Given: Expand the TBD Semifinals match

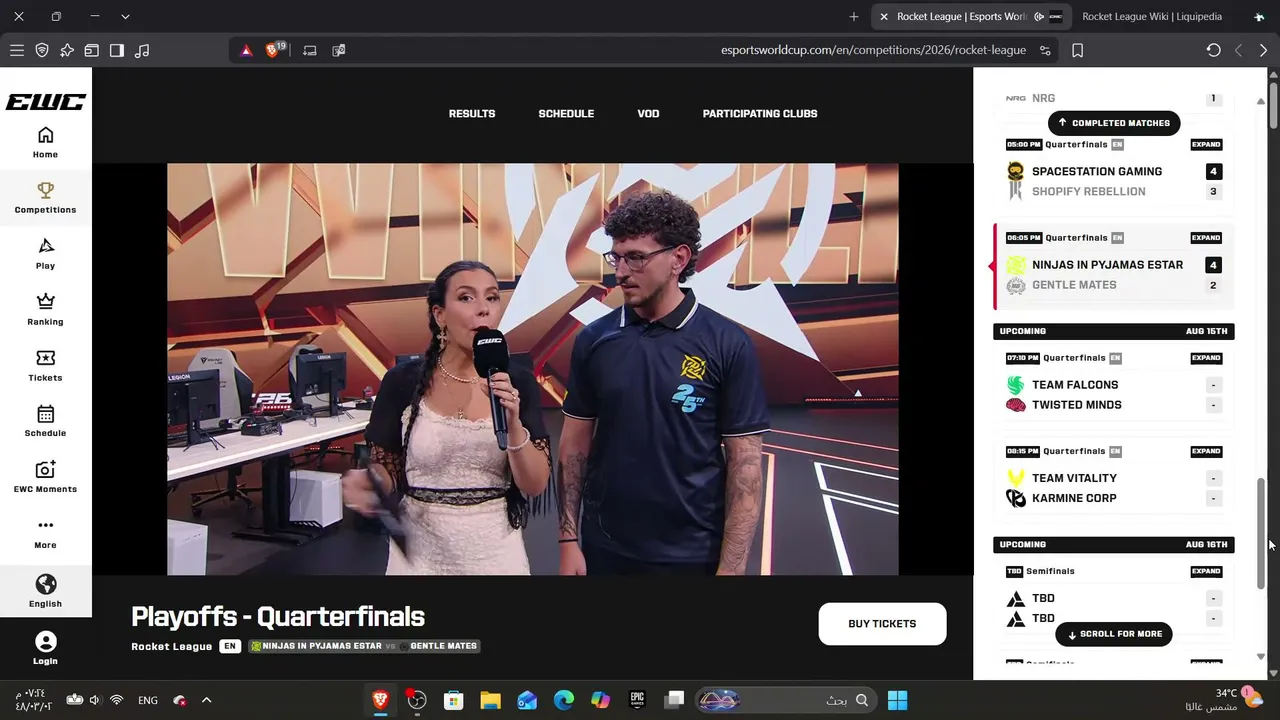Looking at the screenshot, I should coord(1206,572).
